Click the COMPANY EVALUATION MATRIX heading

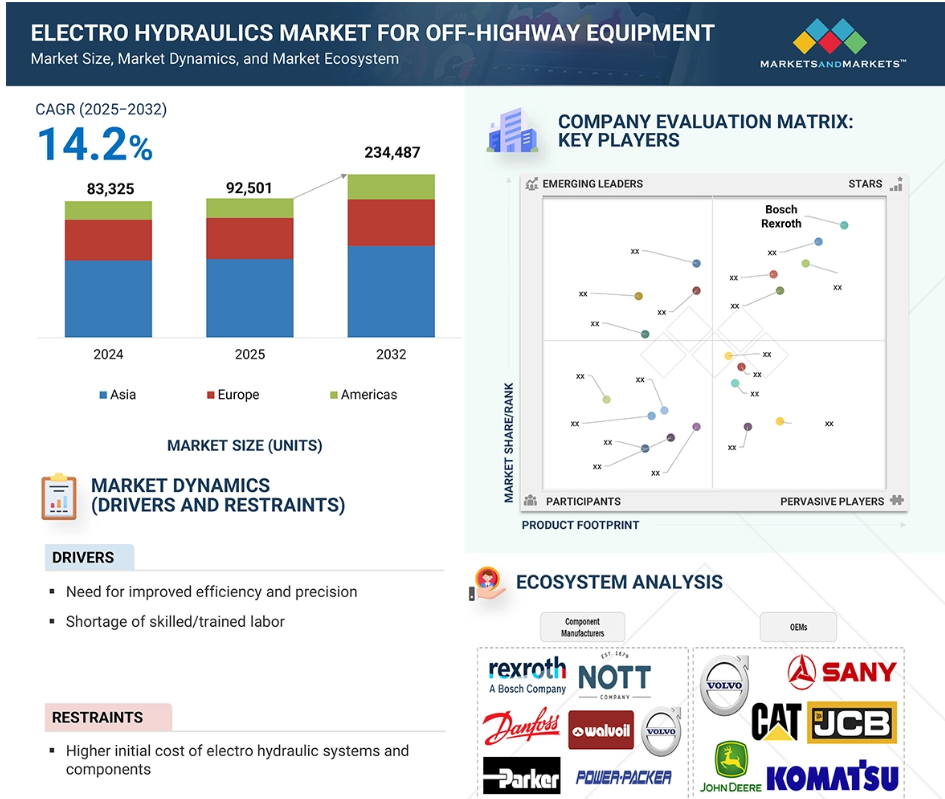(x=705, y=131)
